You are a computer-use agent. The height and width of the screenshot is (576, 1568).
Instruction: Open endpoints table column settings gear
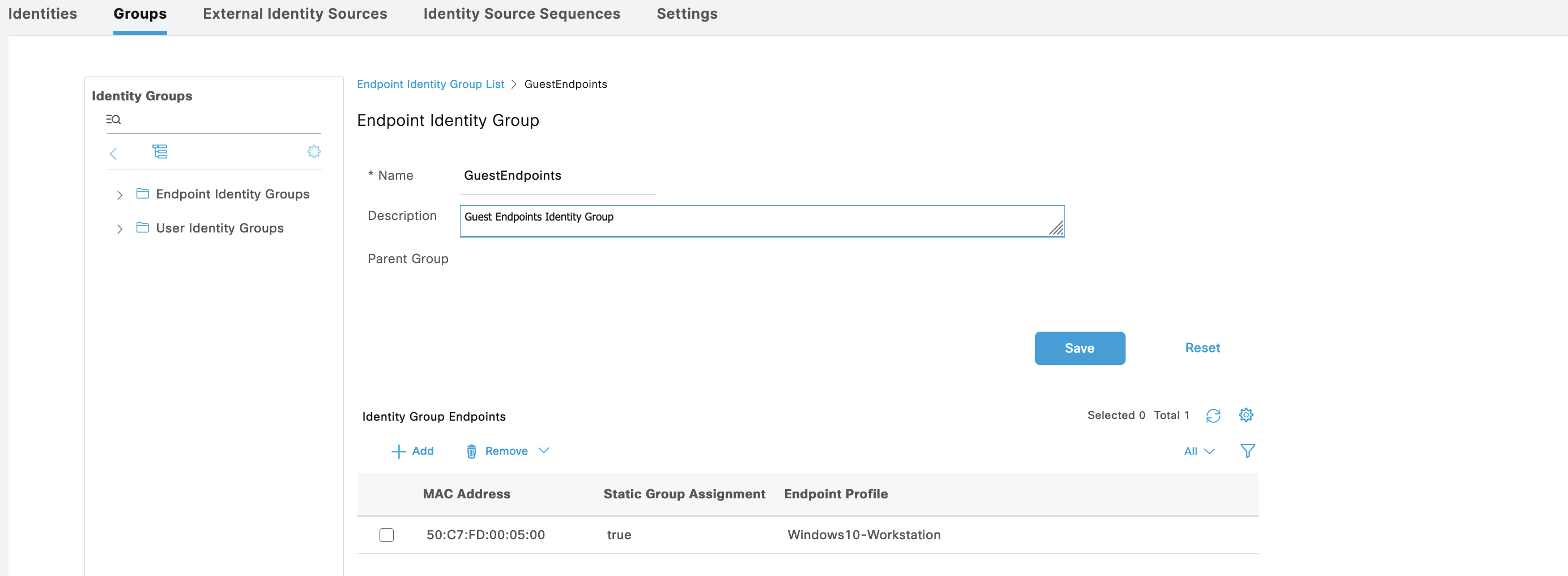click(1245, 415)
